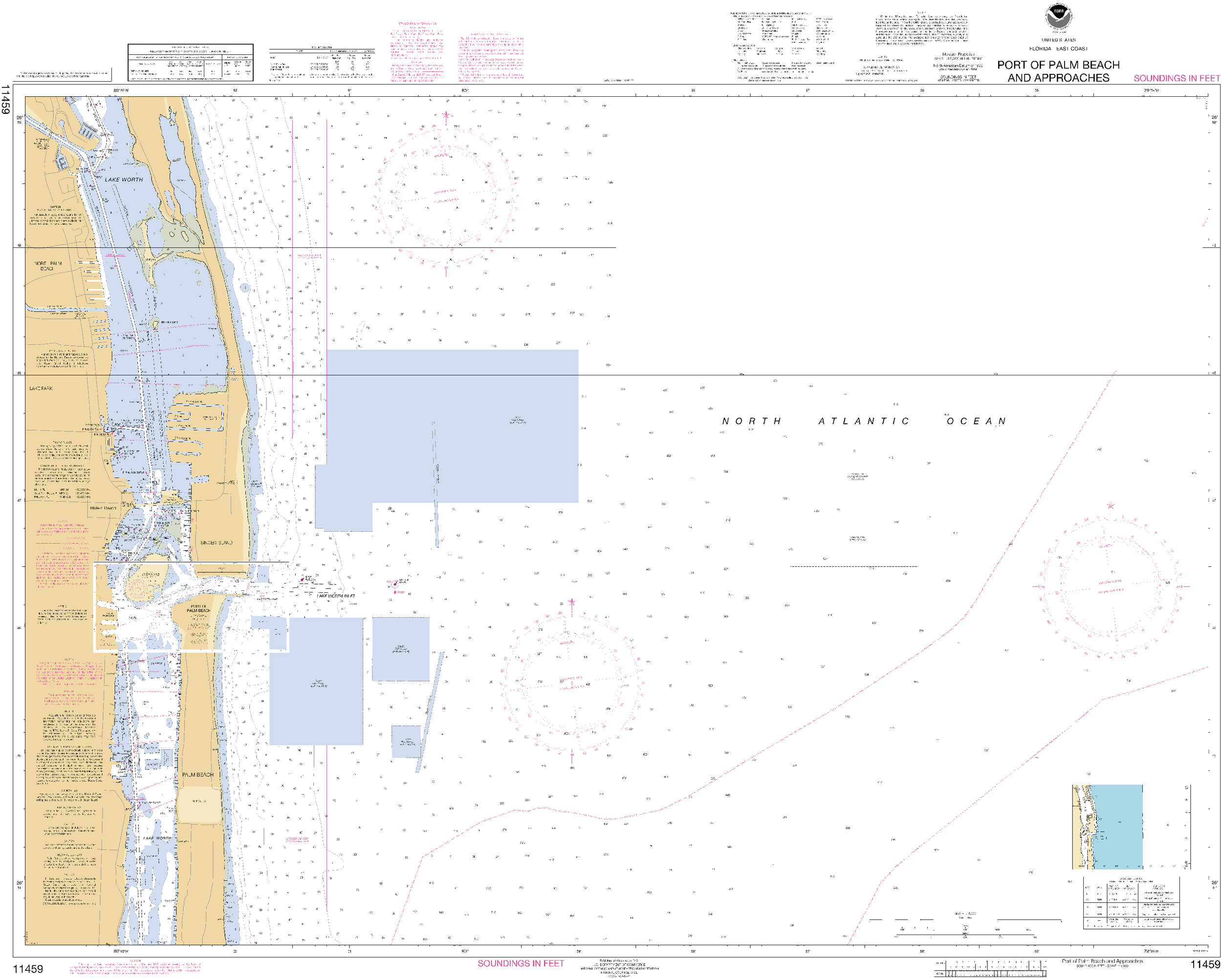Screen dimensions: 1222x980
Task: Click chart number 11459 at bottom-right
Action: click(1204, 964)
